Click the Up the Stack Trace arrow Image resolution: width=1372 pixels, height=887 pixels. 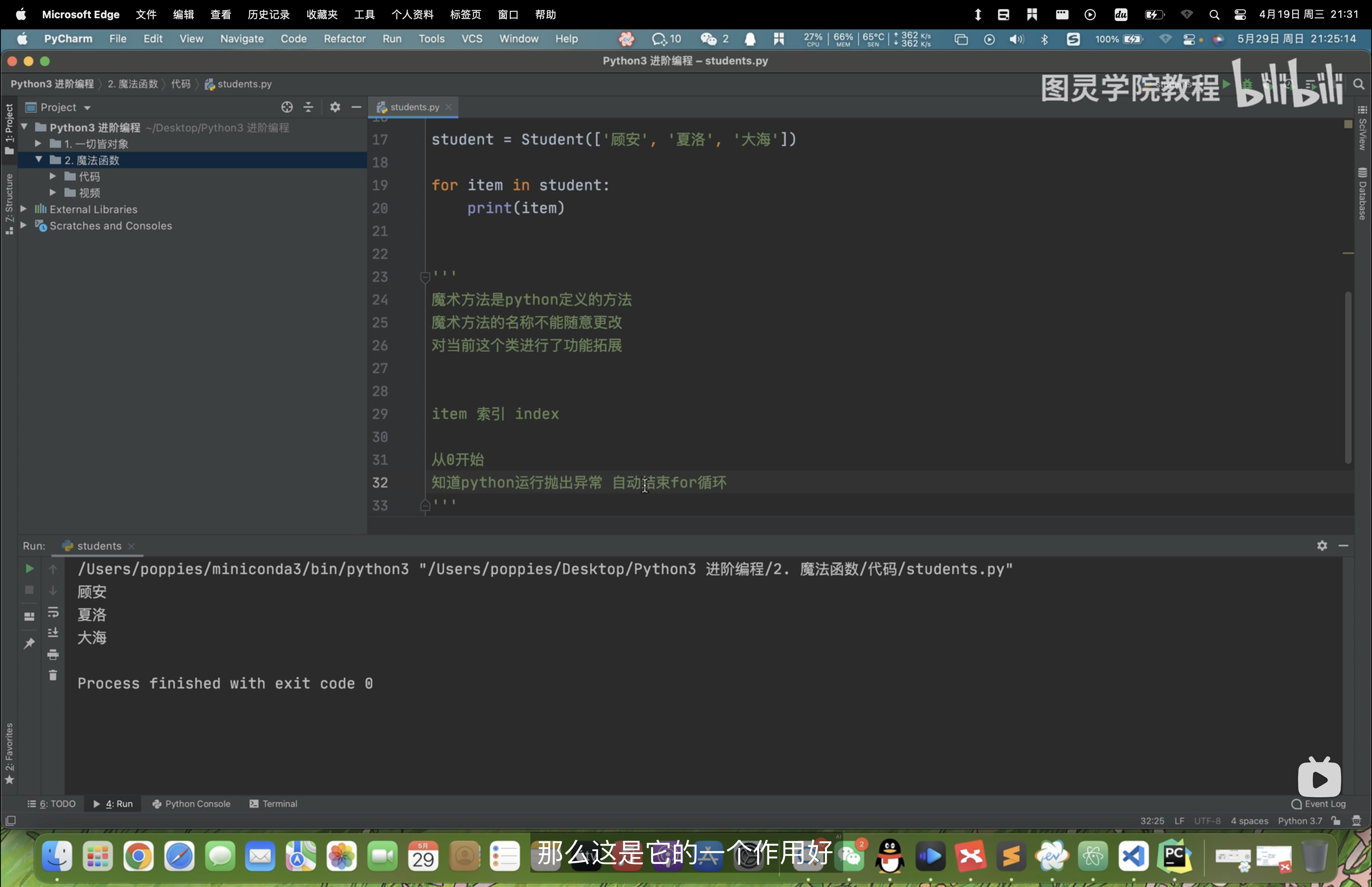tap(53, 569)
